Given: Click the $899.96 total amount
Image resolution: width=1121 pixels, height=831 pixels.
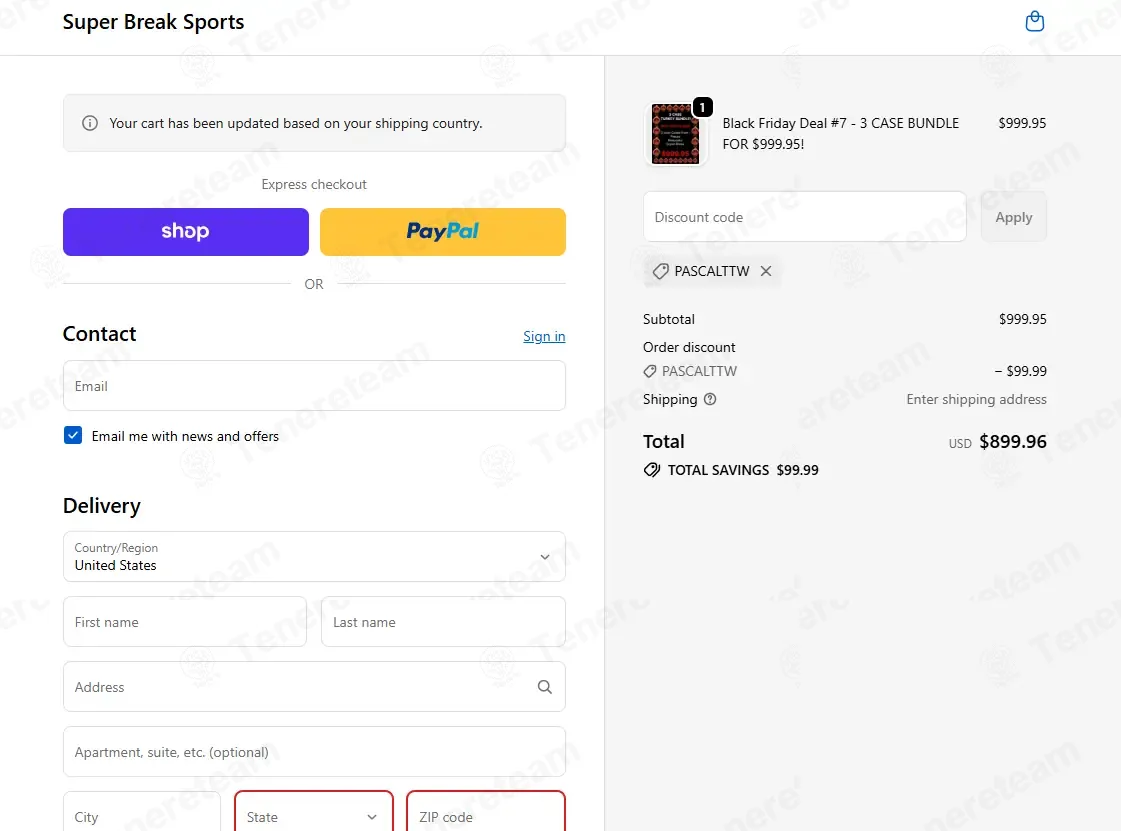Looking at the screenshot, I should tap(1012, 441).
